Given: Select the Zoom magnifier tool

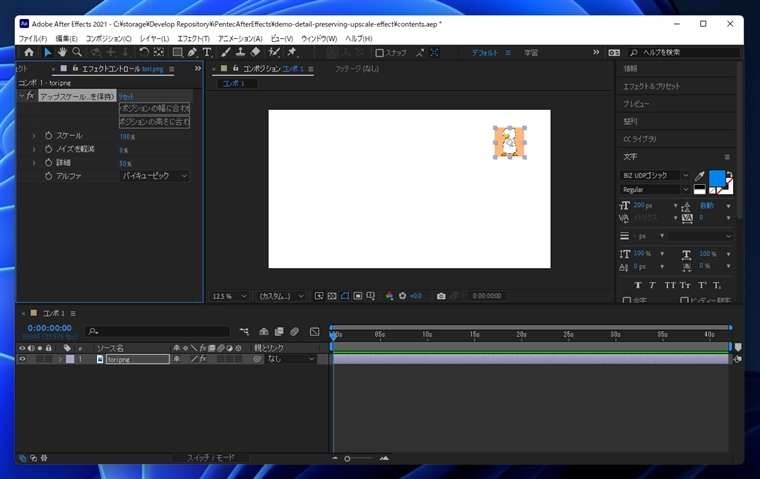Looking at the screenshot, I should point(77,52).
